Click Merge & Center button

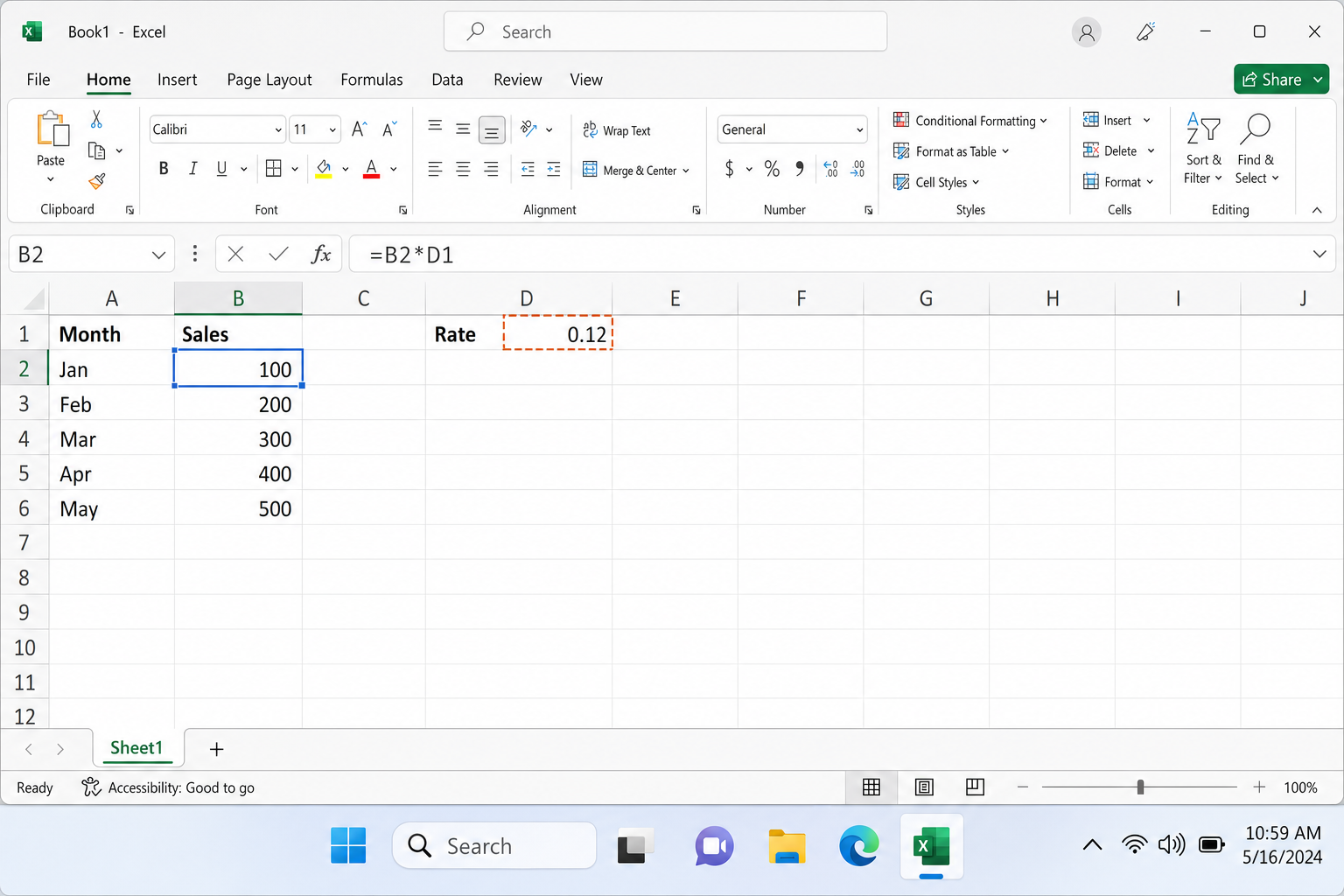click(636, 170)
